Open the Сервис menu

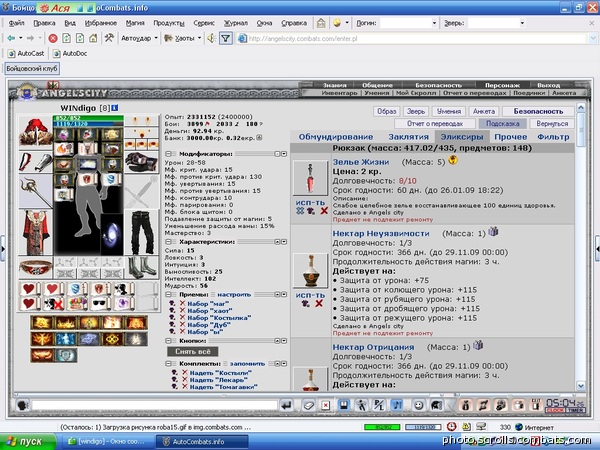pos(204,23)
